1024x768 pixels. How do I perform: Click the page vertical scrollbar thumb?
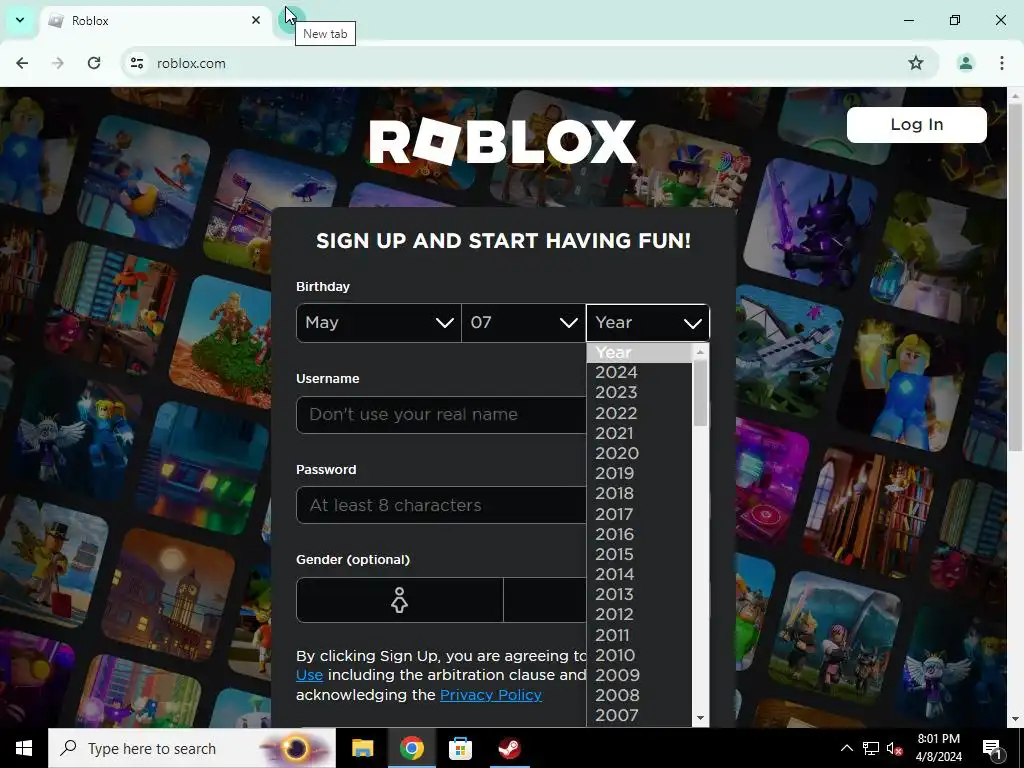click(1015, 278)
